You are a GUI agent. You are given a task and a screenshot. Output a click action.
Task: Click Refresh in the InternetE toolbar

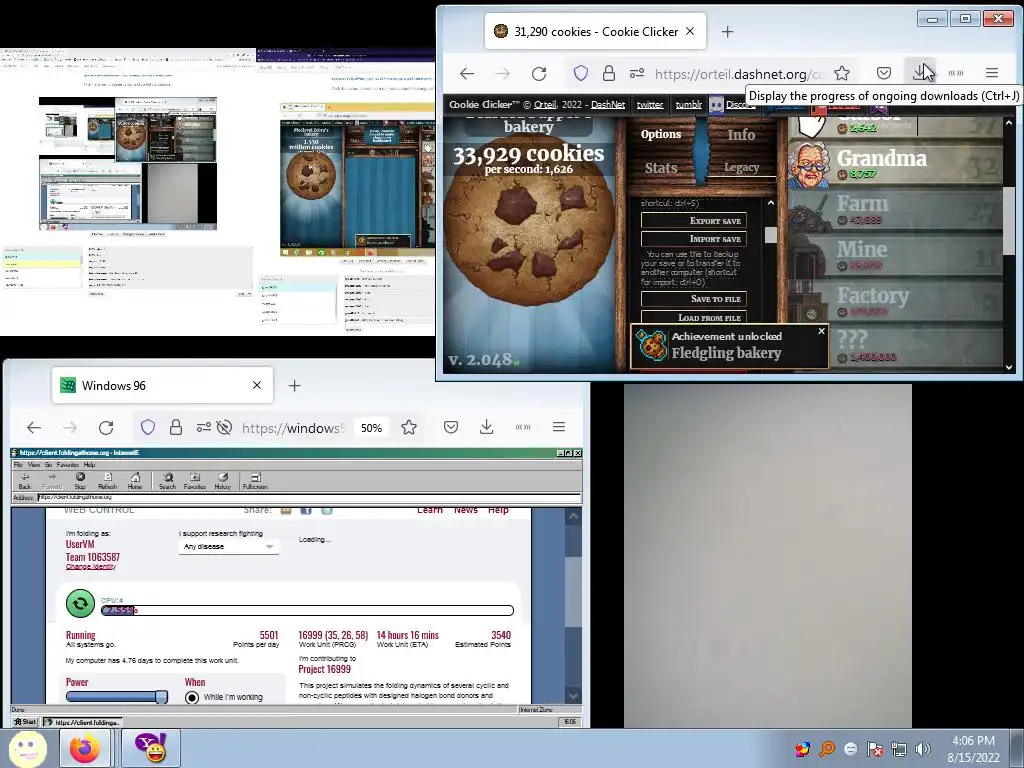coord(107,481)
